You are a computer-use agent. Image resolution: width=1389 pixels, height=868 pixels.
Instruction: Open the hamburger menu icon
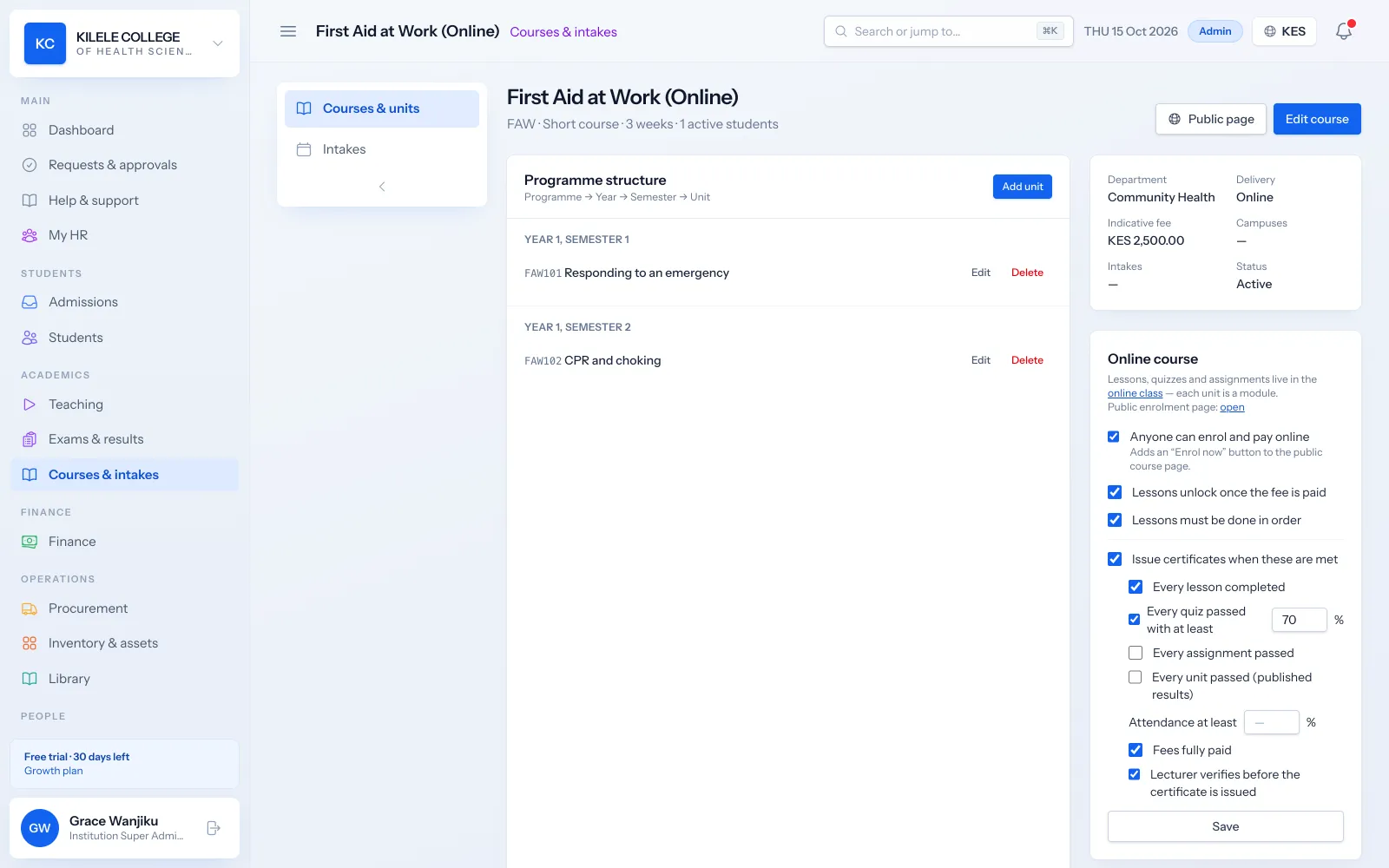[x=288, y=31]
